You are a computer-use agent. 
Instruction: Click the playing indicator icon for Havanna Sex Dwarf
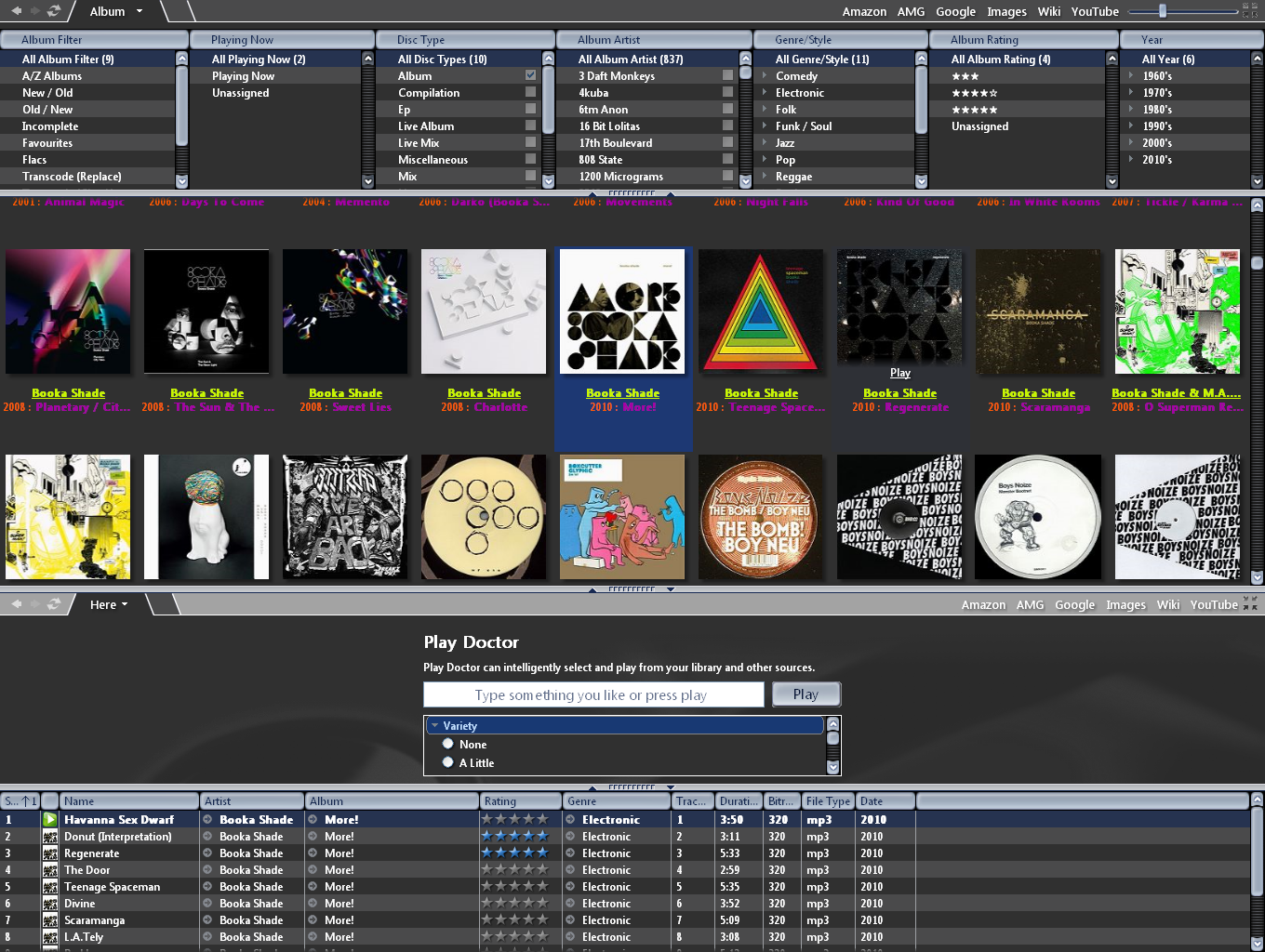pyautogui.click(x=50, y=820)
